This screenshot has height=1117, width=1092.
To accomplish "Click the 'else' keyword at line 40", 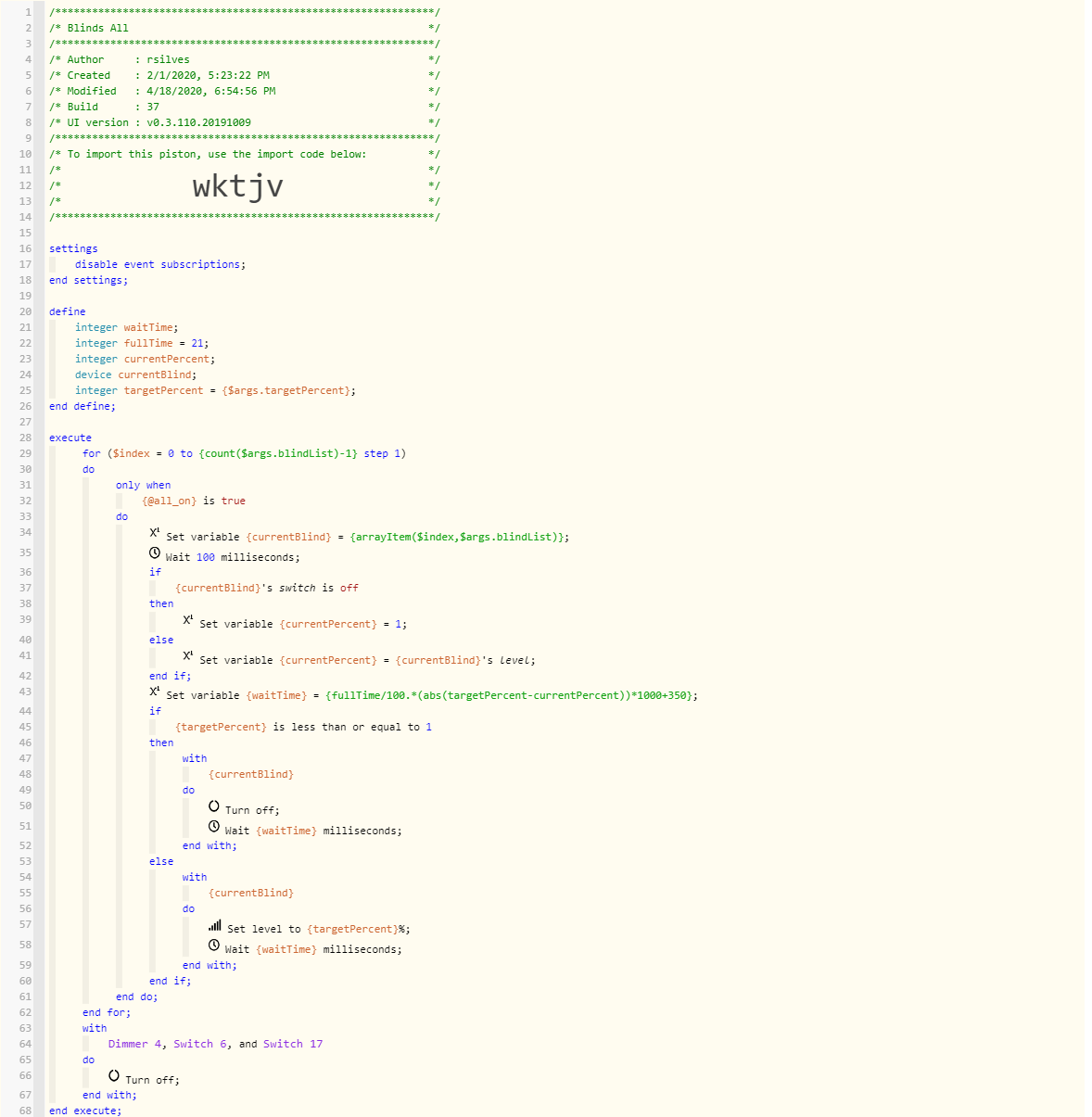I will coord(161,640).
